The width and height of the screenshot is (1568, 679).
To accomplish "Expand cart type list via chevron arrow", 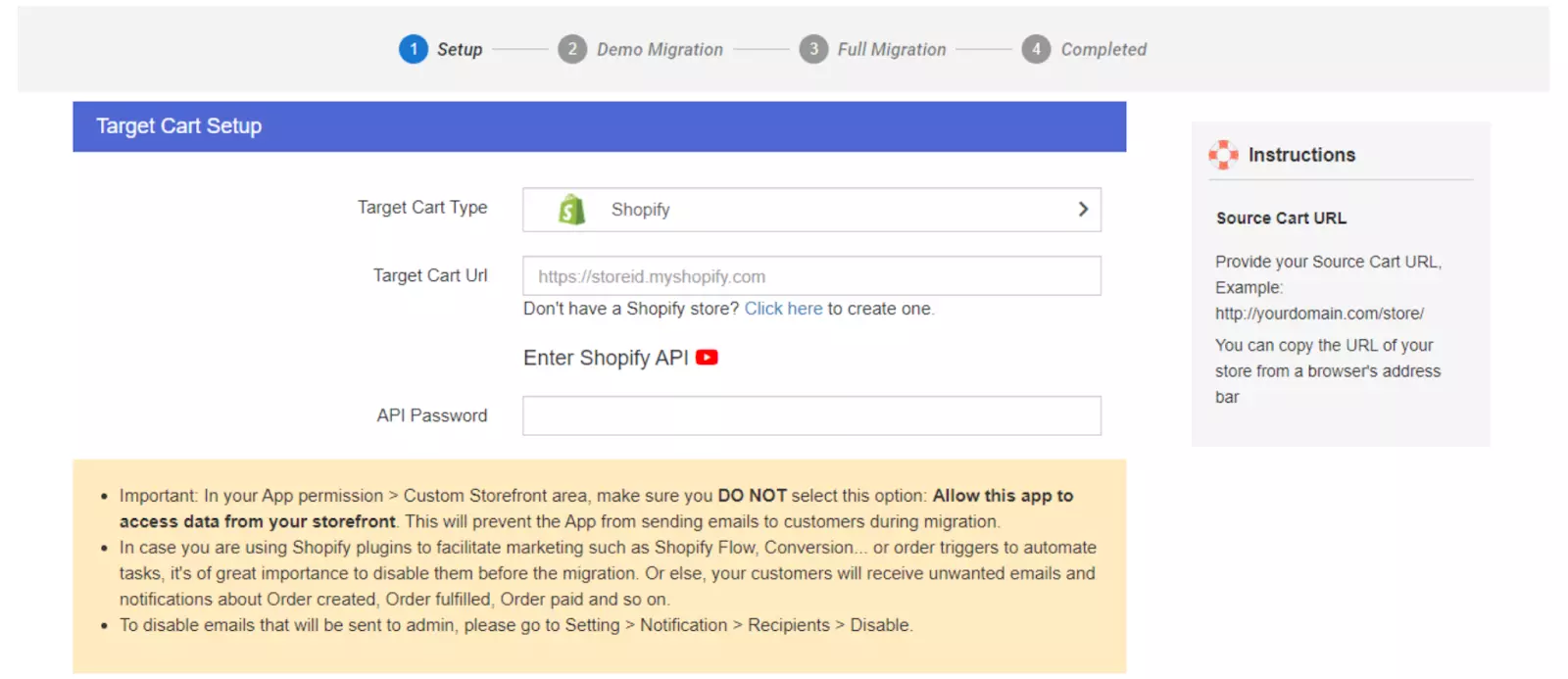I will (x=1083, y=210).
